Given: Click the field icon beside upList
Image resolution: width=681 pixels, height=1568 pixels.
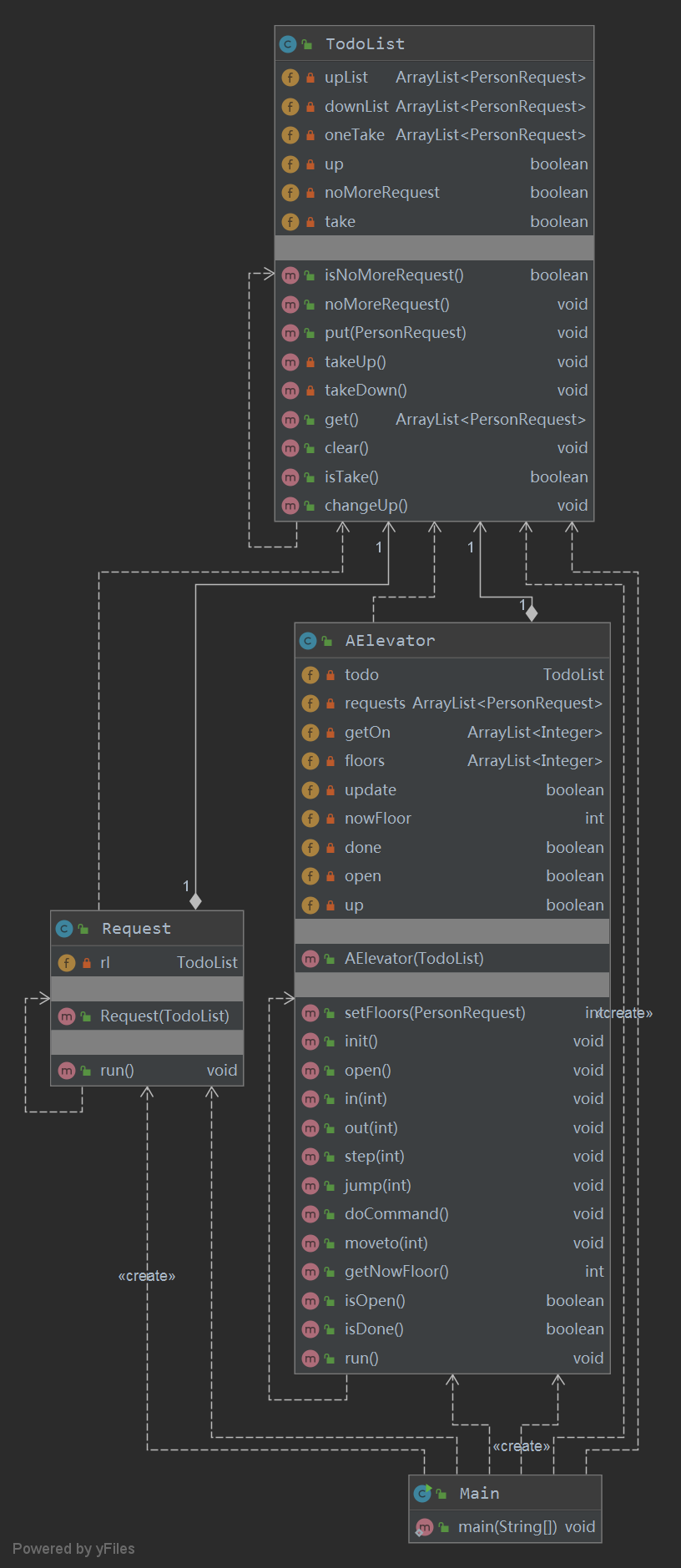Looking at the screenshot, I should [x=290, y=78].
